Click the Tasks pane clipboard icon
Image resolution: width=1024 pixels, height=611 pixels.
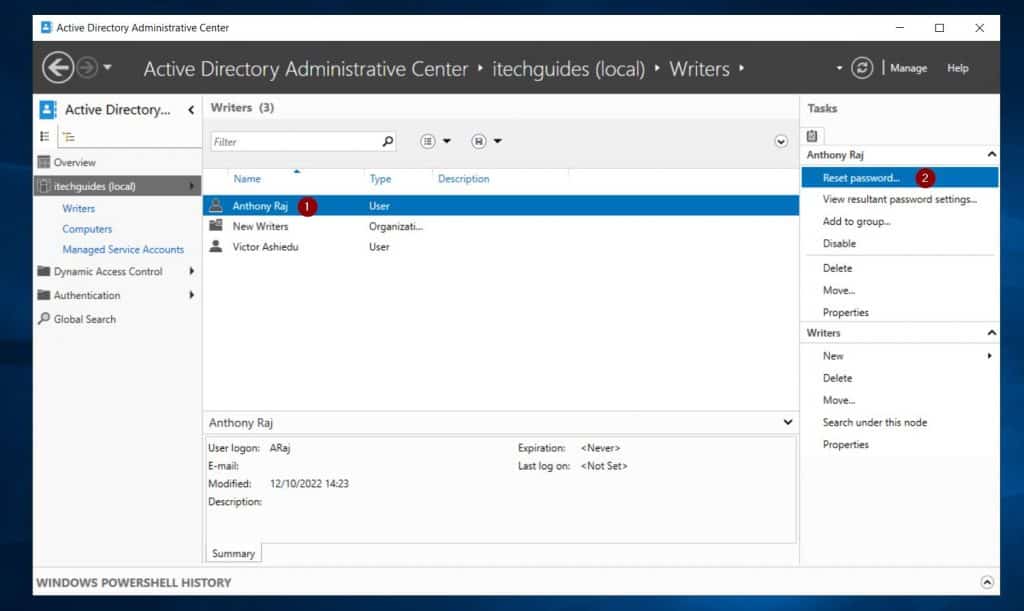[812, 136]
